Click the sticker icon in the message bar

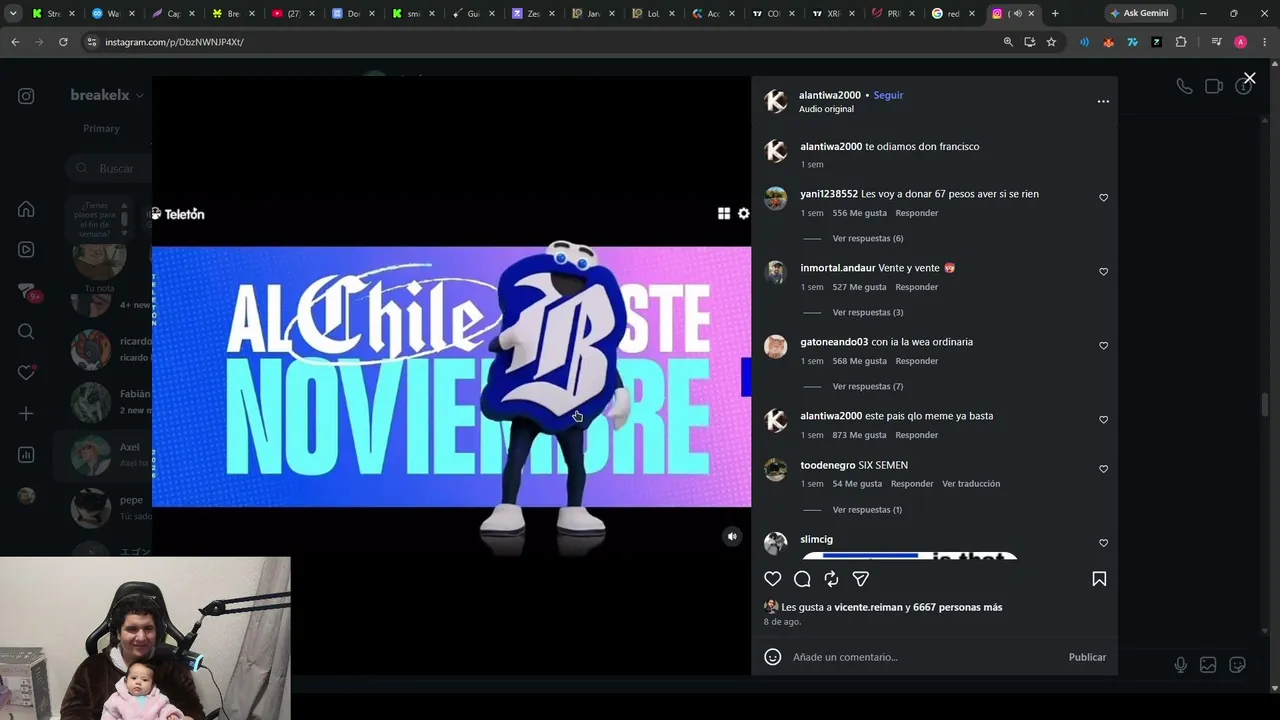tap(1237, 665)
